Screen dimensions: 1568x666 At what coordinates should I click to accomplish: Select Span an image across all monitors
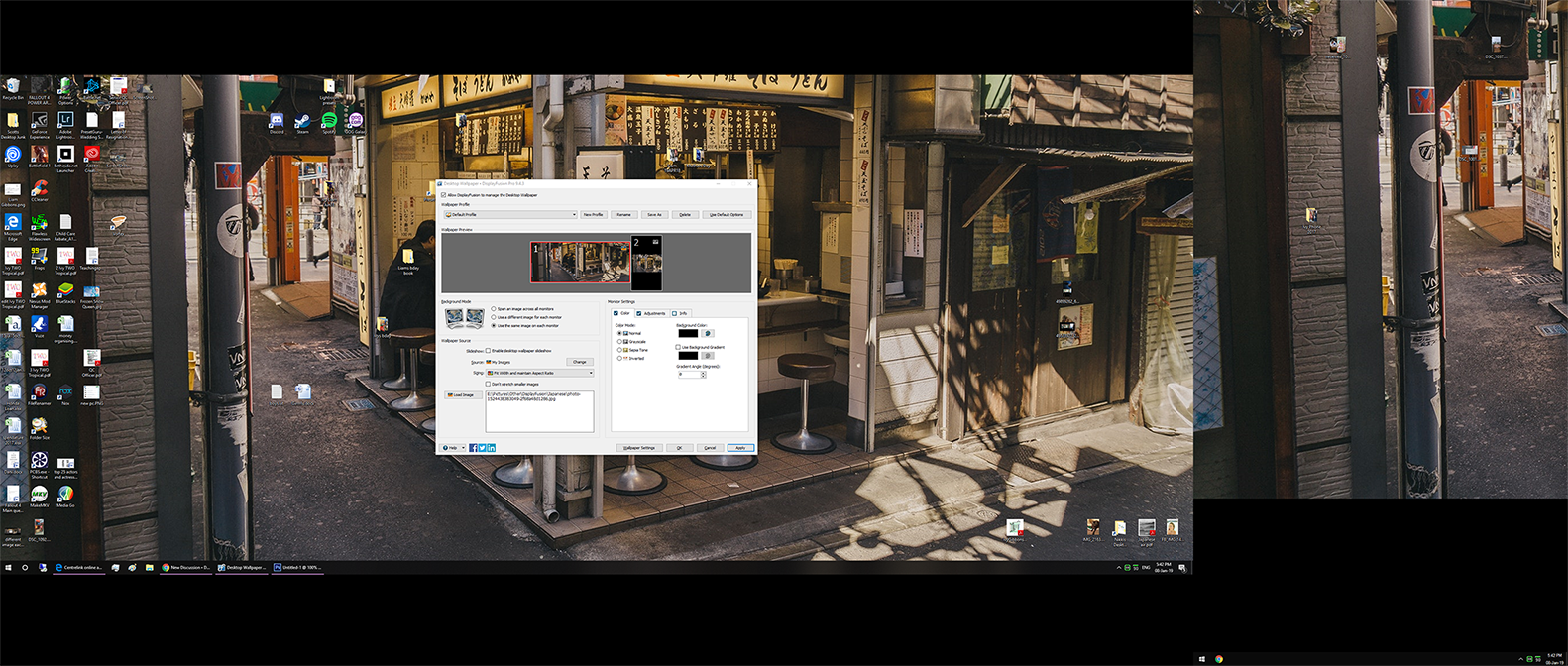point(494,309)
